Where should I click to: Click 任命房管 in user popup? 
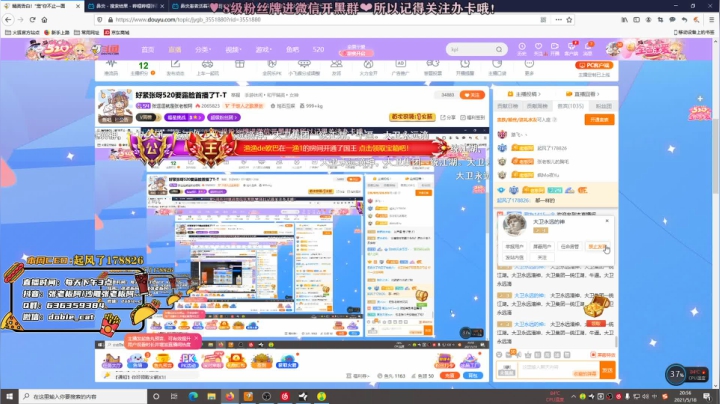(570, 247)
